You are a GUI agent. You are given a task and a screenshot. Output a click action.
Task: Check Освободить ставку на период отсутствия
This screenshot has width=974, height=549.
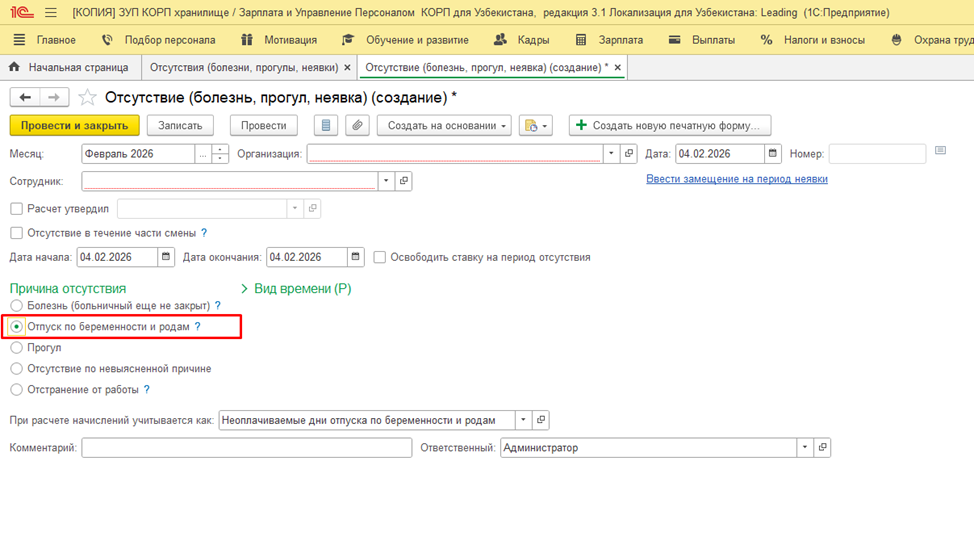[x=380, y=257]
